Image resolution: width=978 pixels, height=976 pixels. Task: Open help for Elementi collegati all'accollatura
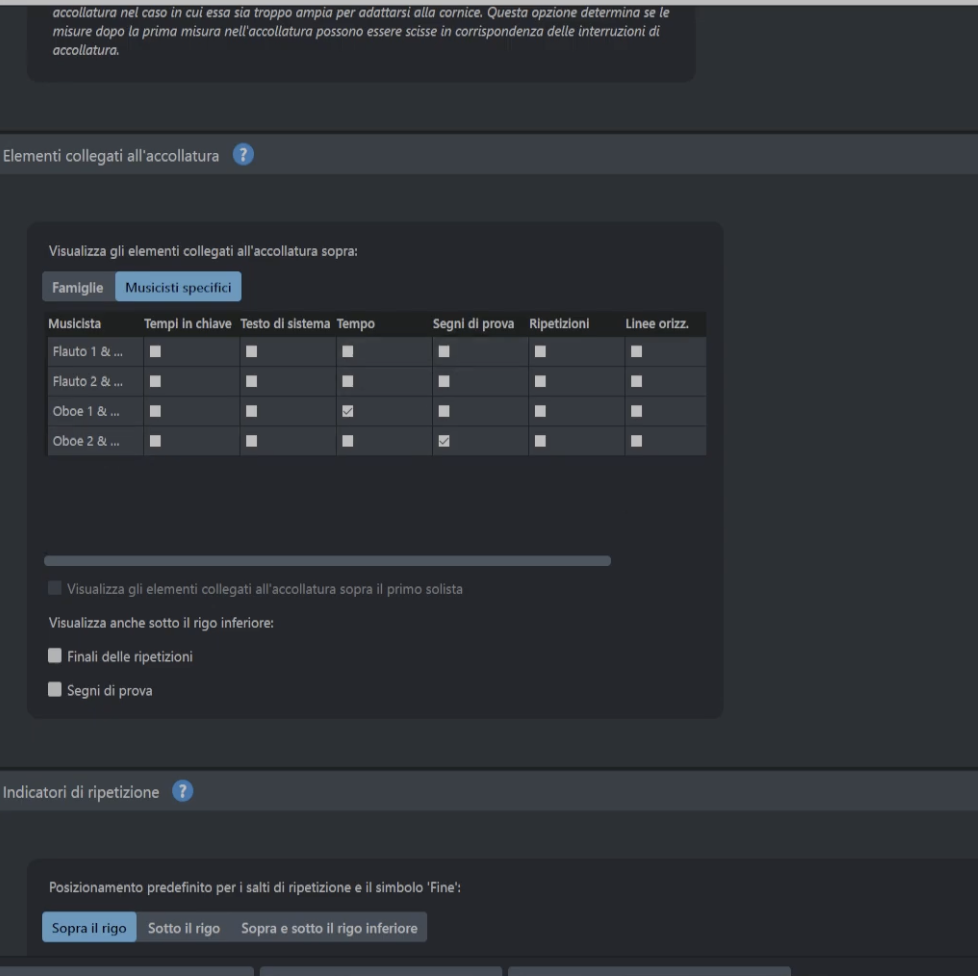244,155
